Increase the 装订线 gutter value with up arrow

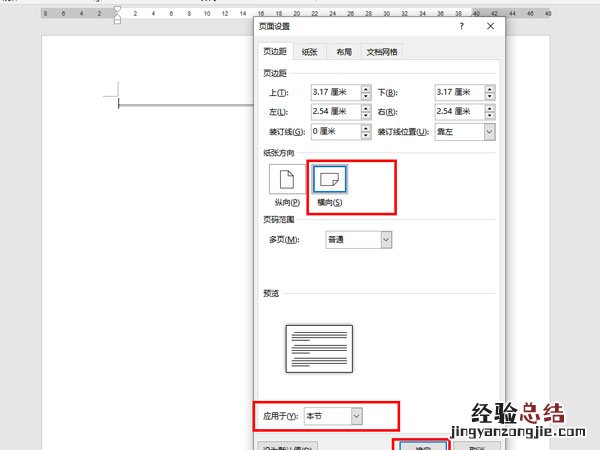(366, 127)
